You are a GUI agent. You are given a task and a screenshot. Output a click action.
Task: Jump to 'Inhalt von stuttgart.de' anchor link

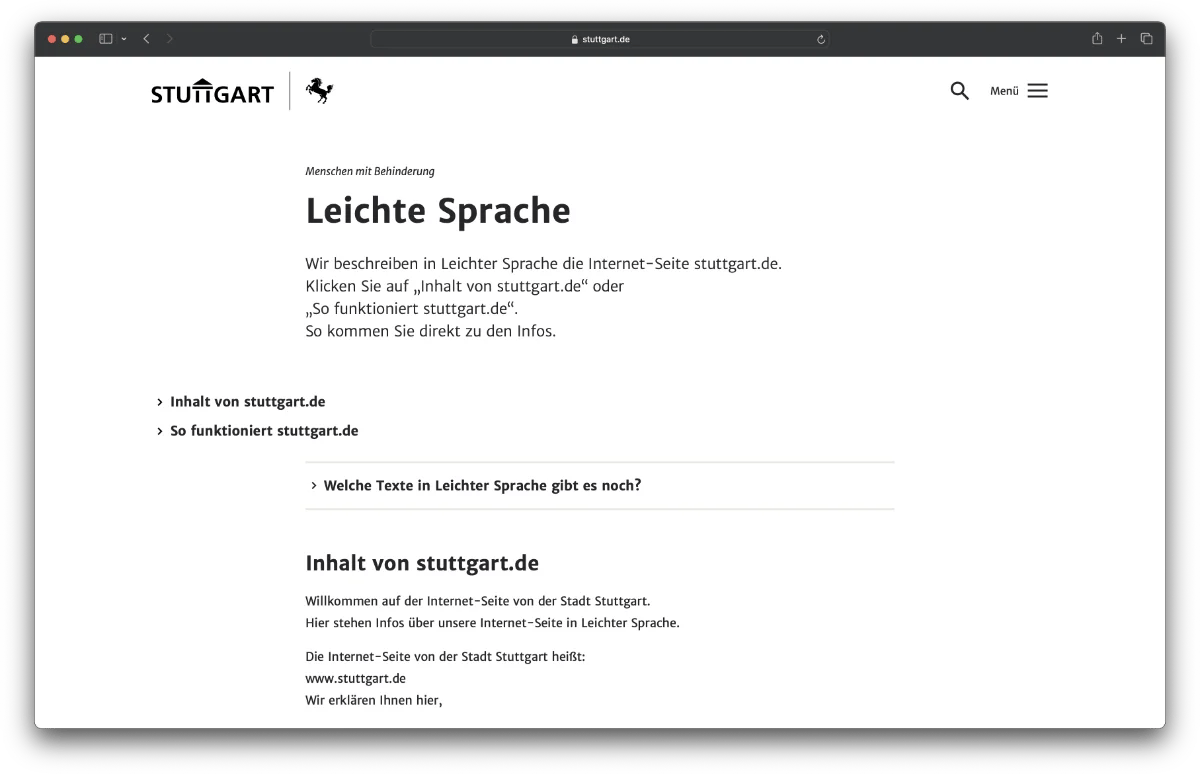247,402
